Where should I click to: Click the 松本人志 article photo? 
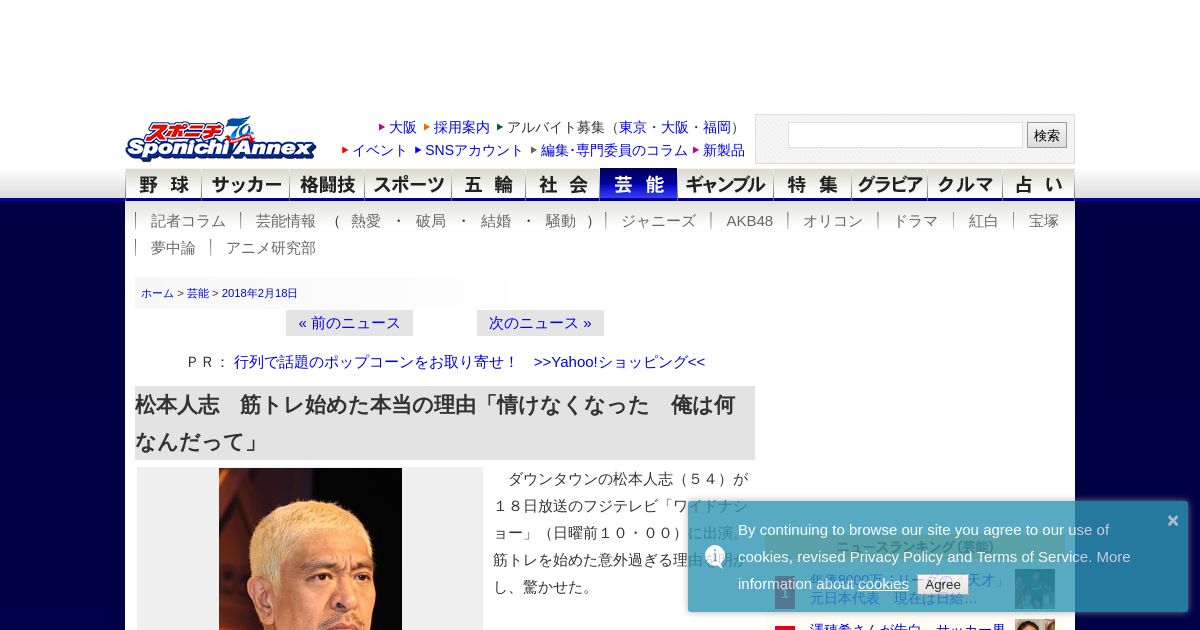[310, 549]
